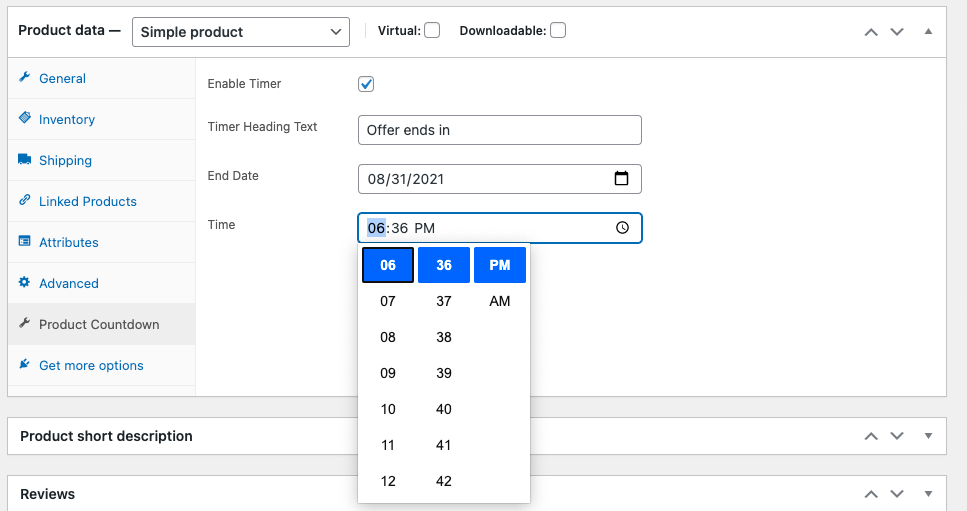
Task: Click the Attributes list icon
Action: click(25, 241)
